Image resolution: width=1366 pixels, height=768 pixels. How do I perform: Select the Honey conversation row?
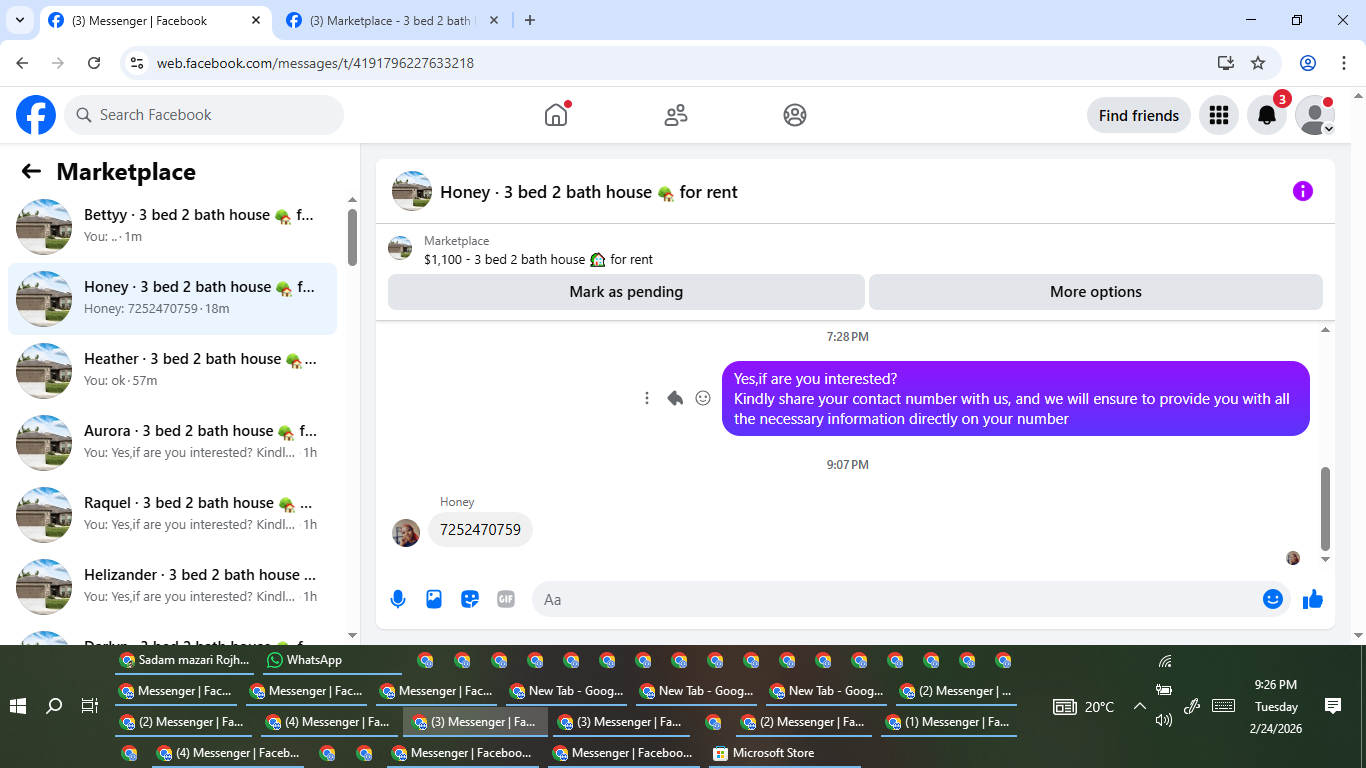[x=172, y=299]
